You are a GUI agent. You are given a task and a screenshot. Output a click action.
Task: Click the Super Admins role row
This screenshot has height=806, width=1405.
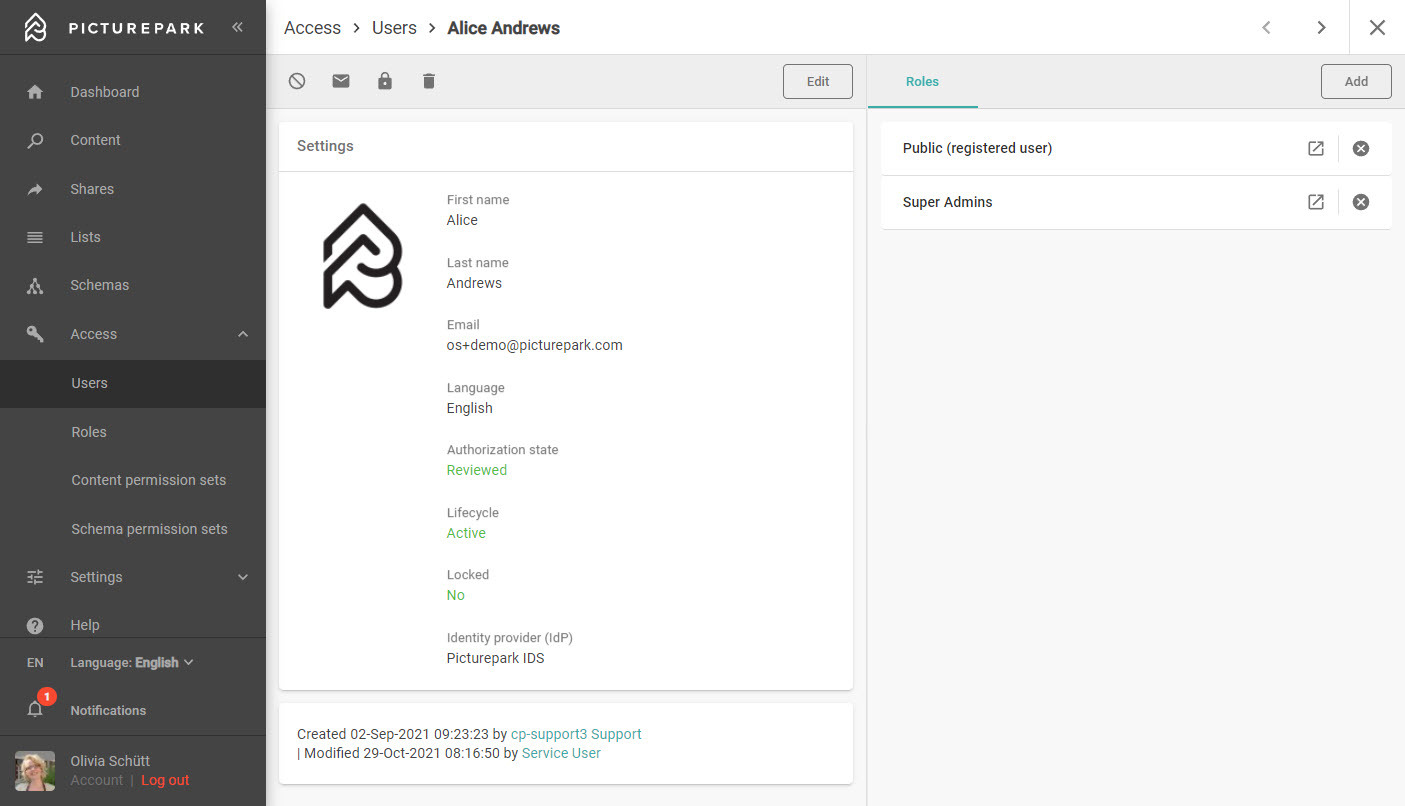pyautogui.click(x=1136, y=202)
